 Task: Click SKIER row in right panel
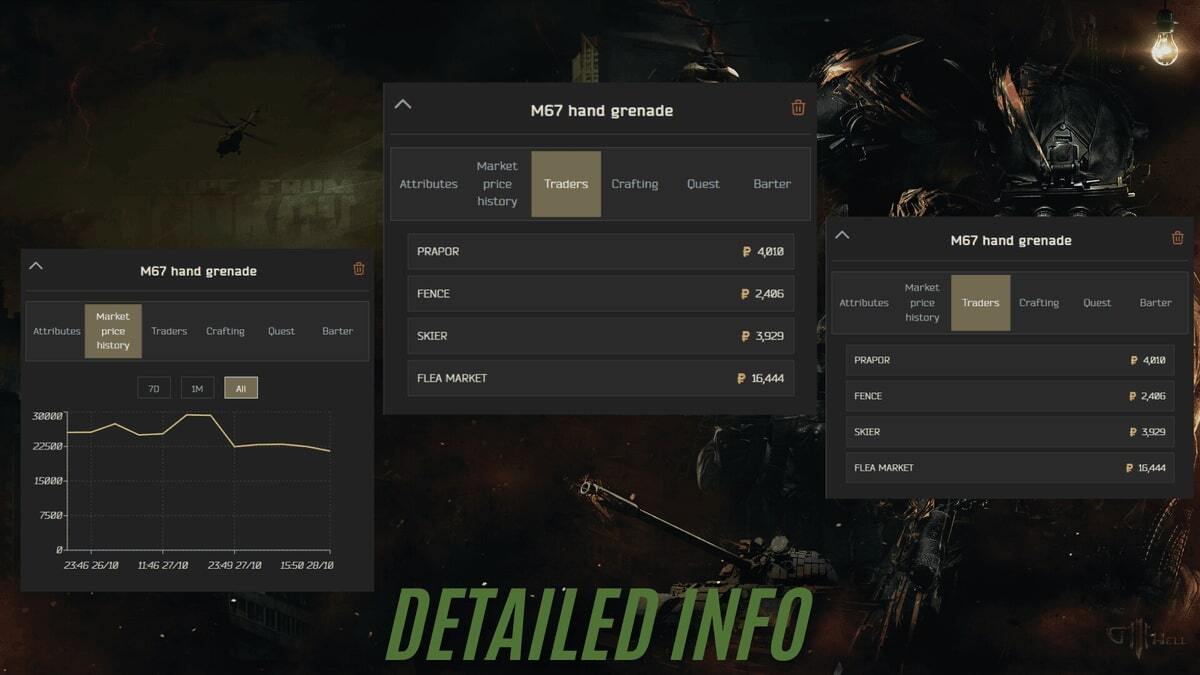tap(1010, 432)
